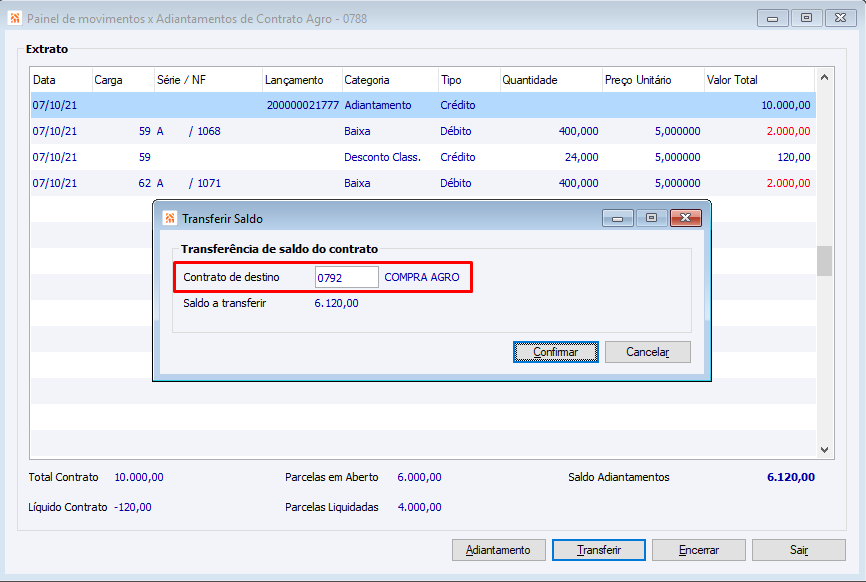The width and height of the screenshot is (866, 582).
Task: Click the Adiantamento button in main panel
Action: [x=499, y=550]
